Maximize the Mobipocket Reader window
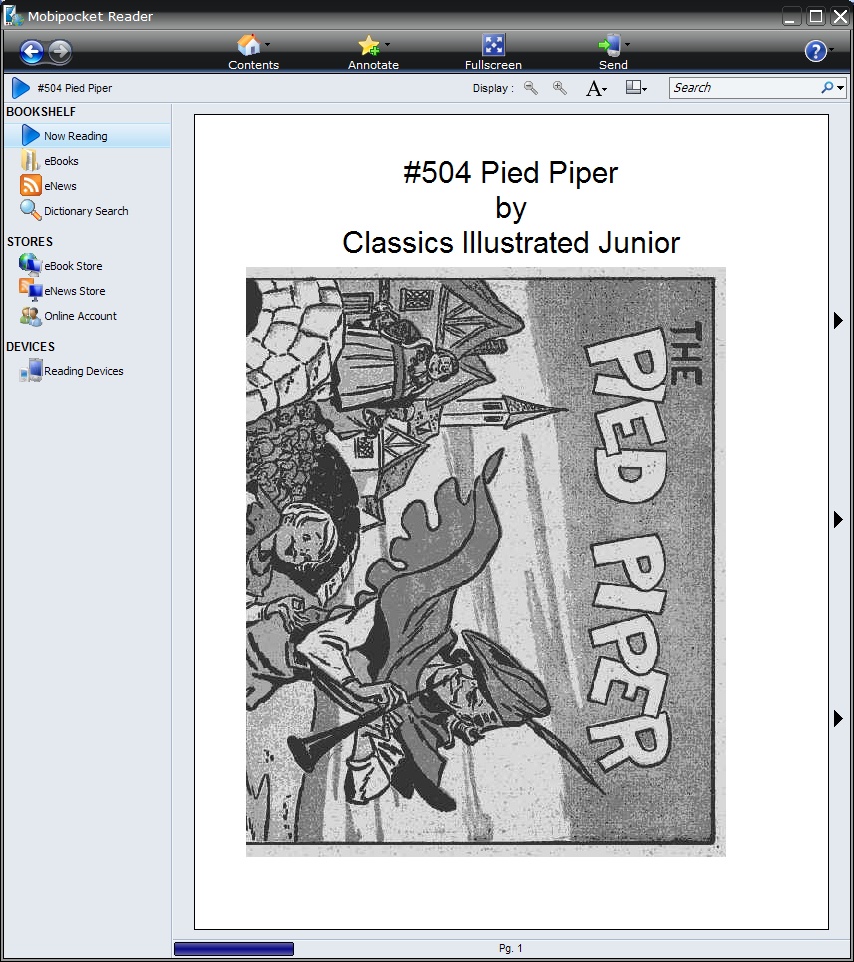Screen dimensions: 854x962 [816, 16]
